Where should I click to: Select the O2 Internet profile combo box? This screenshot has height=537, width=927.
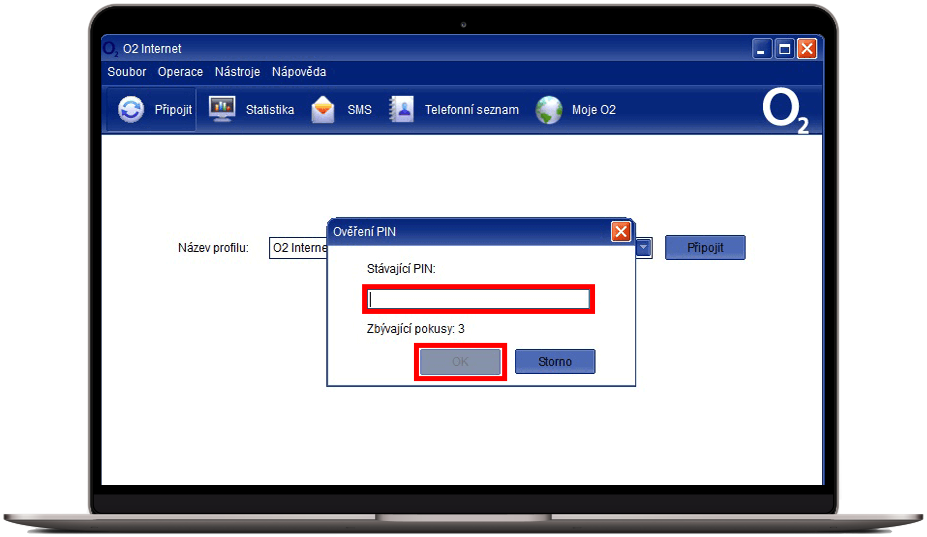pos(299,248)
